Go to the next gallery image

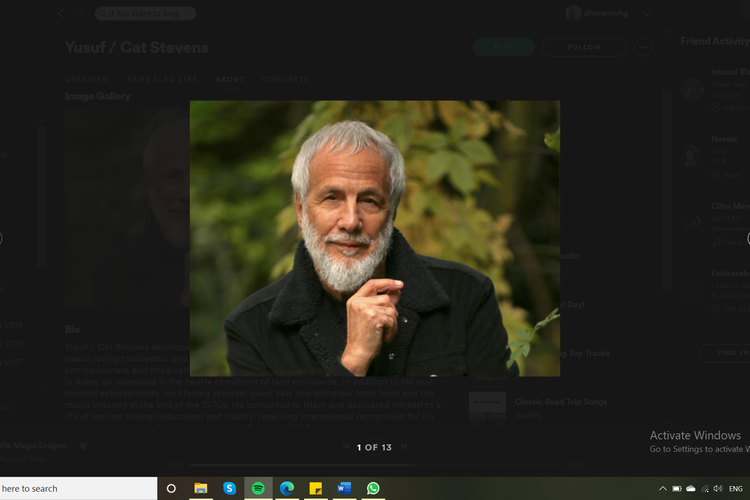[404, 447]
